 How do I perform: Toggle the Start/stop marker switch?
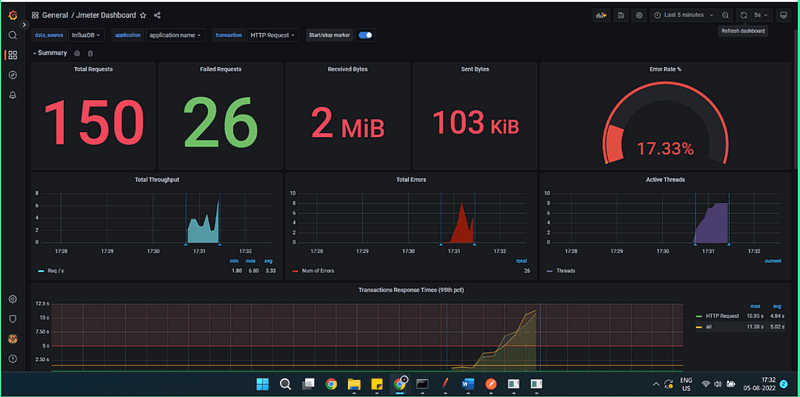[365, 35]
